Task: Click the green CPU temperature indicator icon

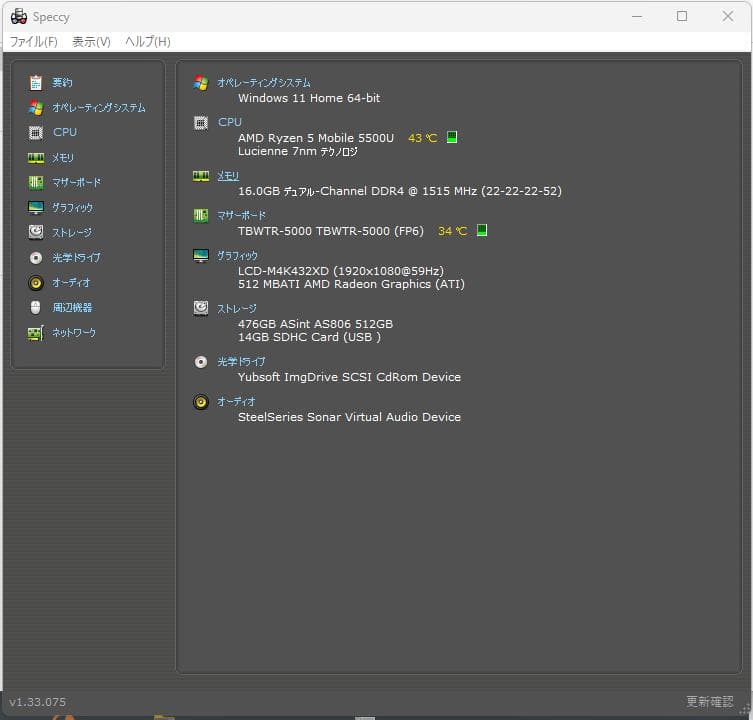Action: point(452,137)
